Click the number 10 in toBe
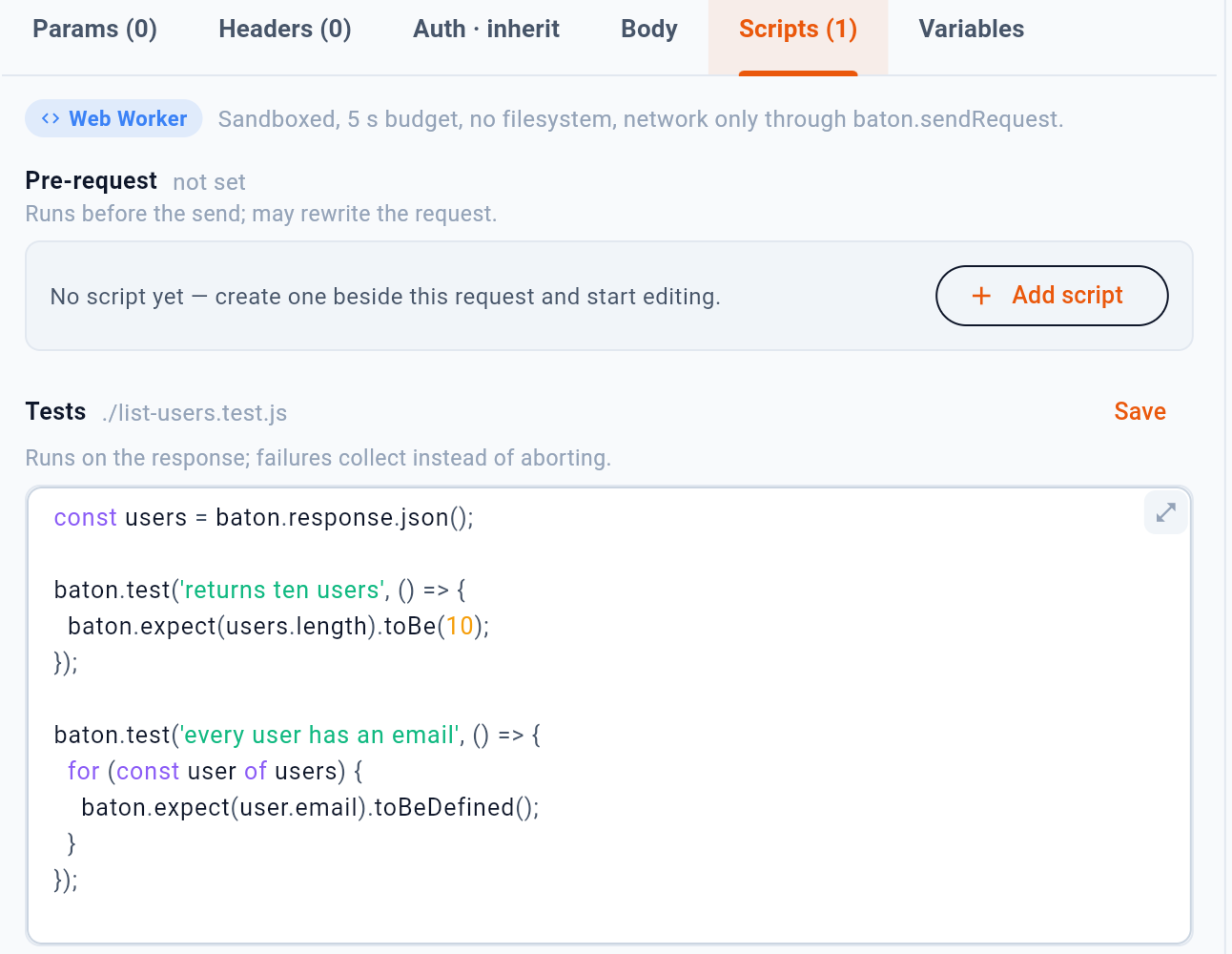 tap(460, 627)
